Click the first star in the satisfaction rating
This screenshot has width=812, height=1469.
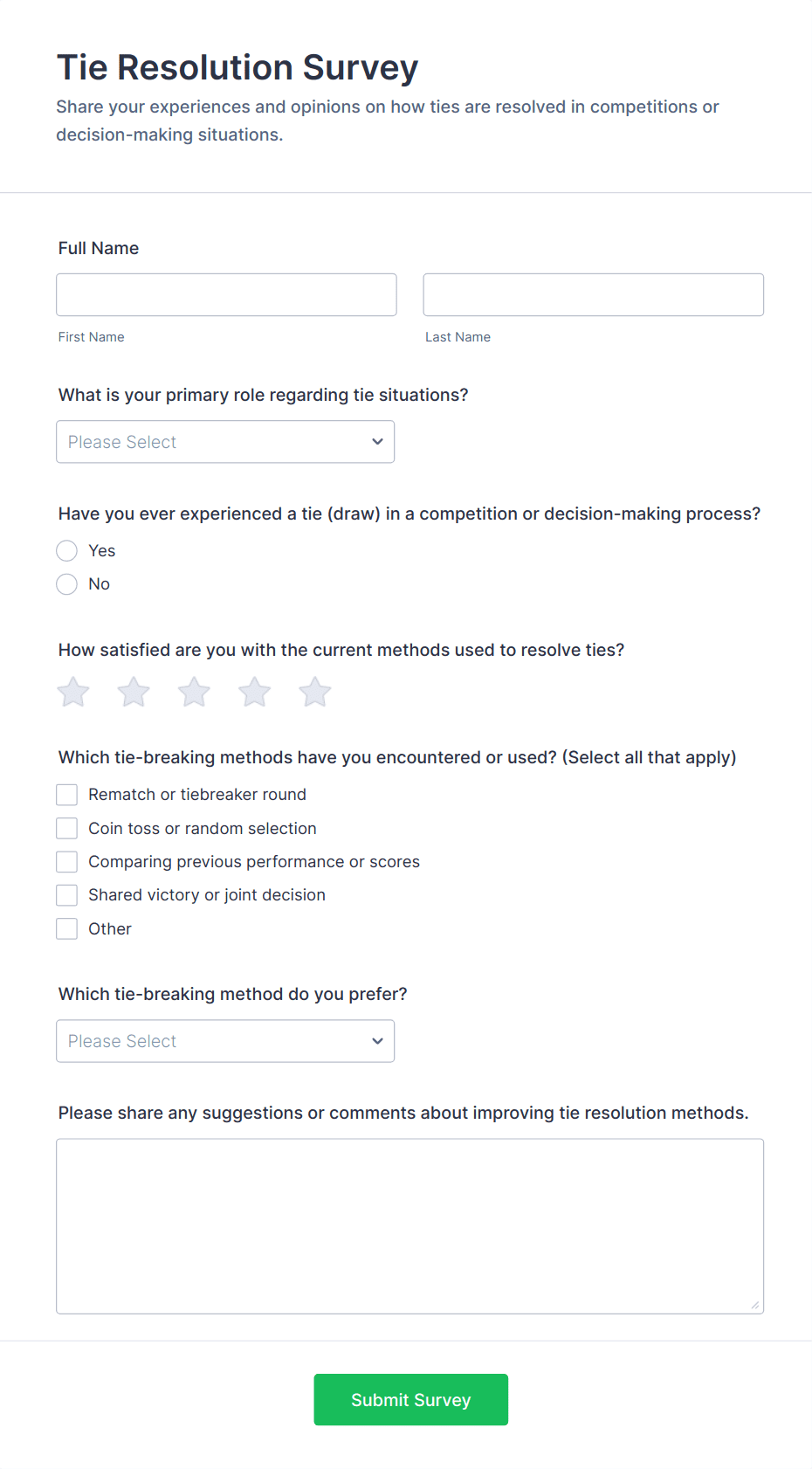pyautogui.click(x=72, y=691)
